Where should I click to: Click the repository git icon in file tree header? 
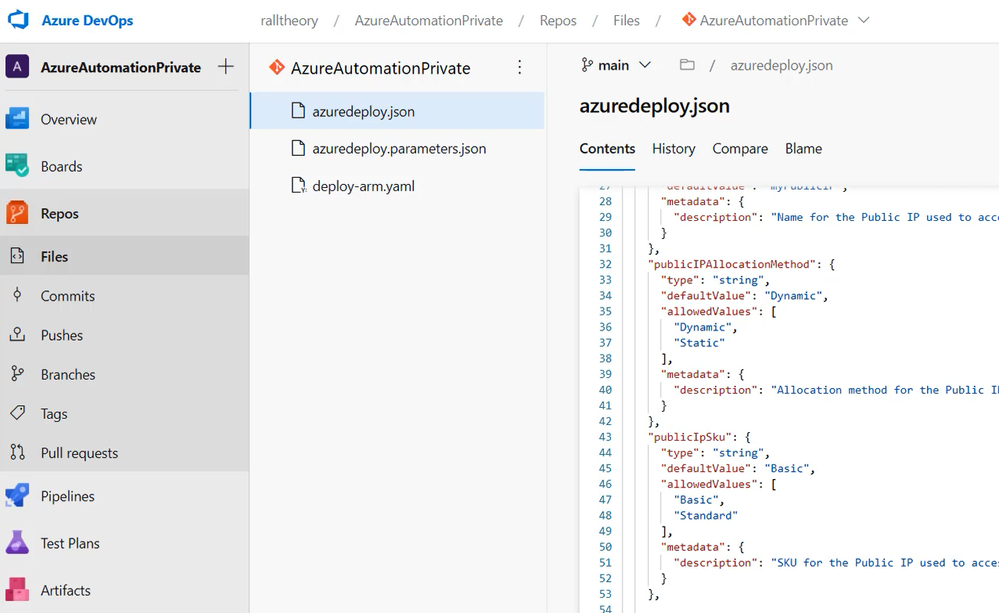[x=277, y=67]
